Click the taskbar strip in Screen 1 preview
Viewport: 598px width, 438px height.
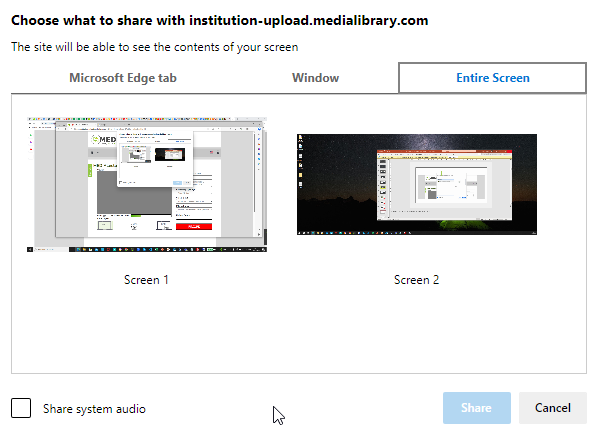147,250
